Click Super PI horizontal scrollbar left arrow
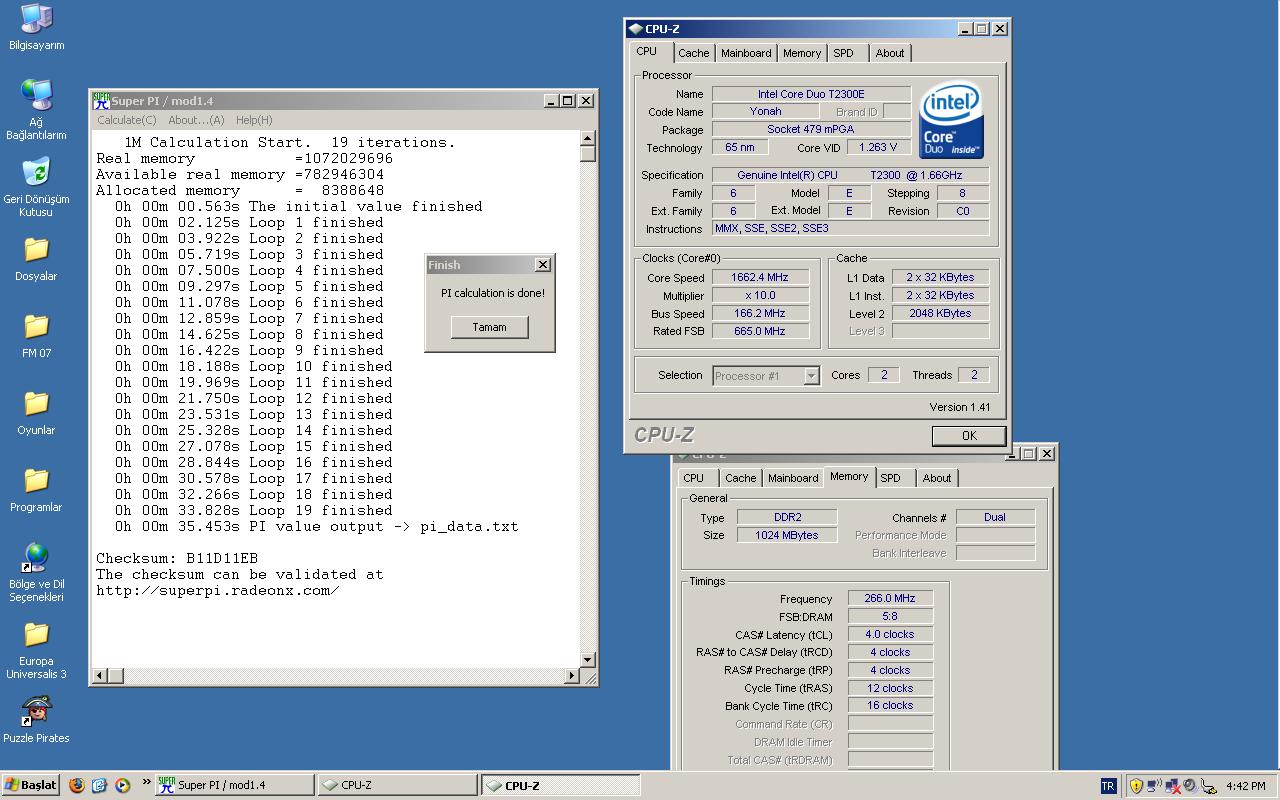The image size is (1280, 800). tap(99, 676)
